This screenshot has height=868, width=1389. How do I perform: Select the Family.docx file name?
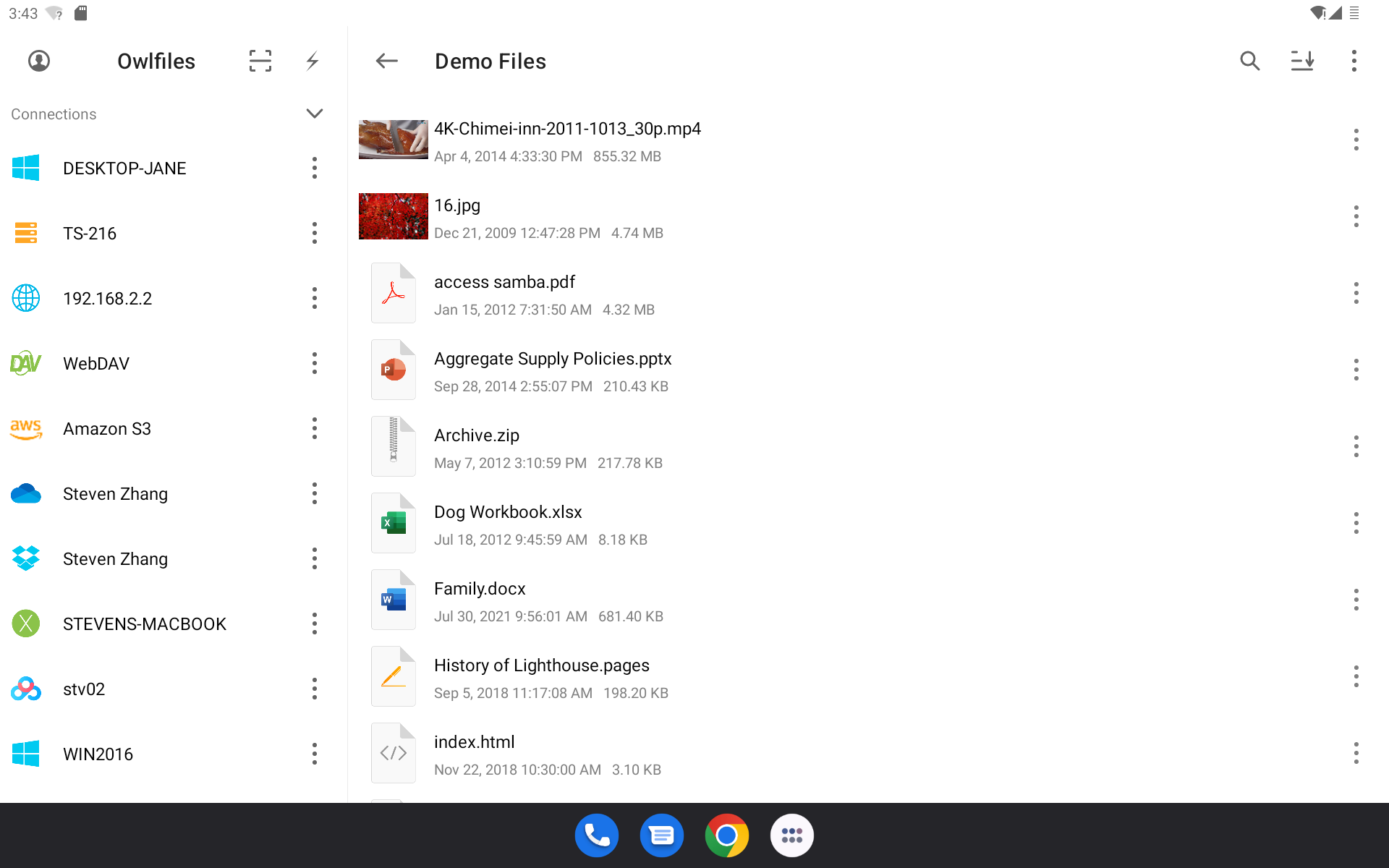click(480, 589)
